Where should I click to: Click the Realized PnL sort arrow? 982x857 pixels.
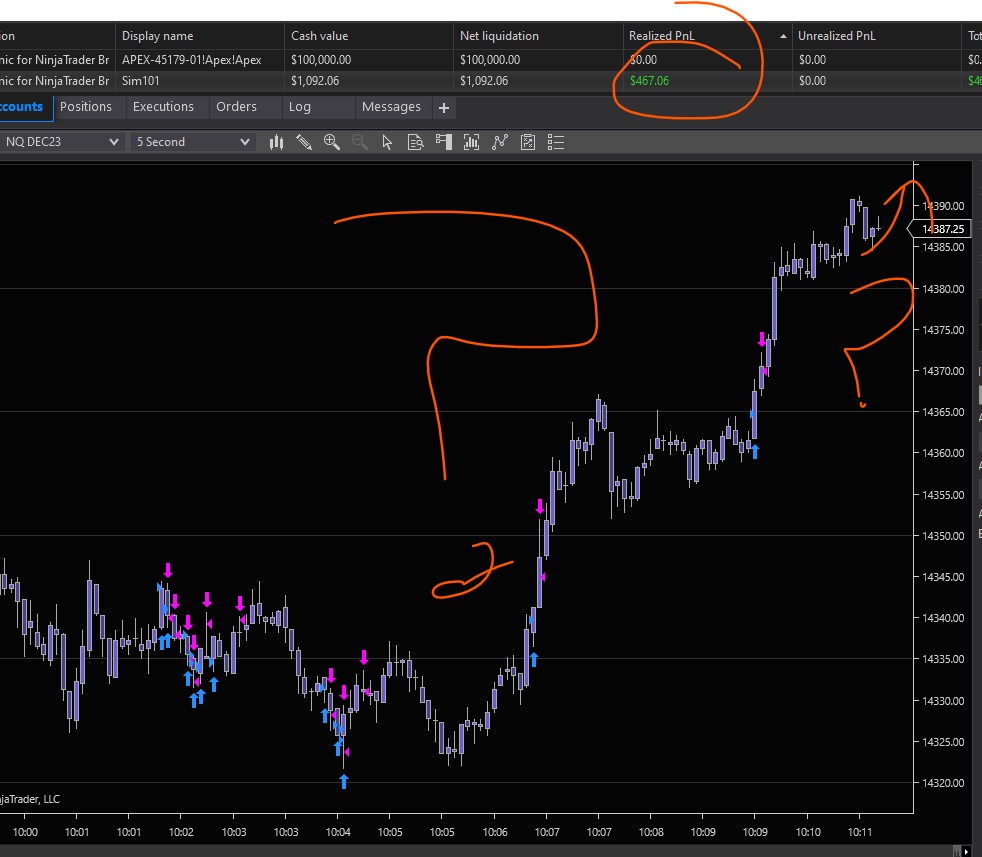coord(783,37)
